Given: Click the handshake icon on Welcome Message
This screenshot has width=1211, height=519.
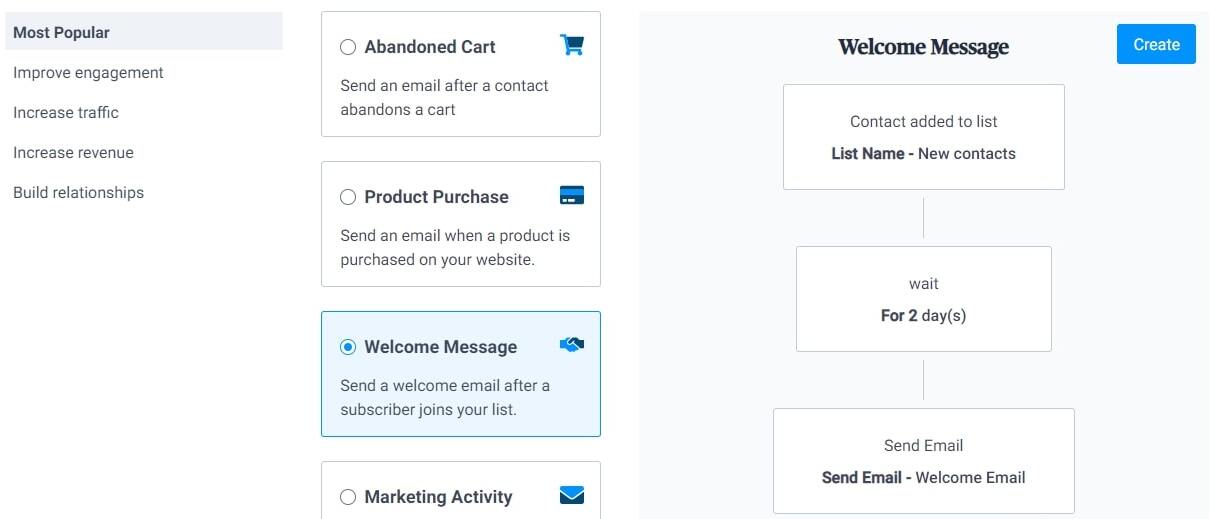Looking at the screenshot, I should coord(572,345).
